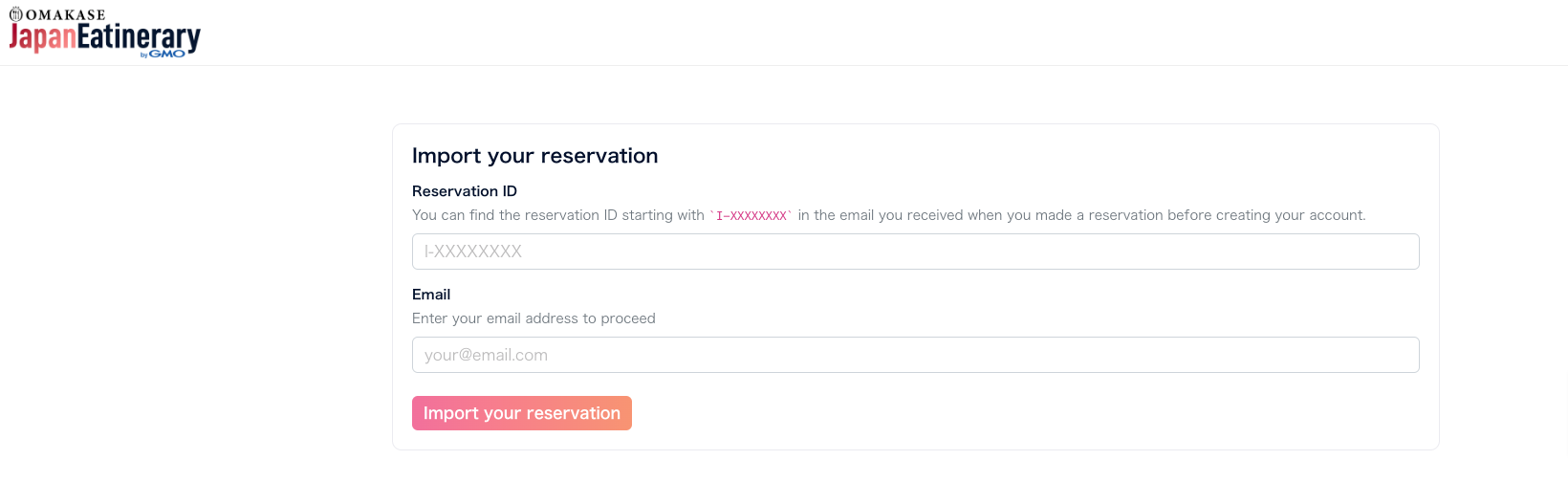The height and width of the screenshot is (482, 1568).
Task: Click the your@email.com placeholder text
Action: point(486,355)
